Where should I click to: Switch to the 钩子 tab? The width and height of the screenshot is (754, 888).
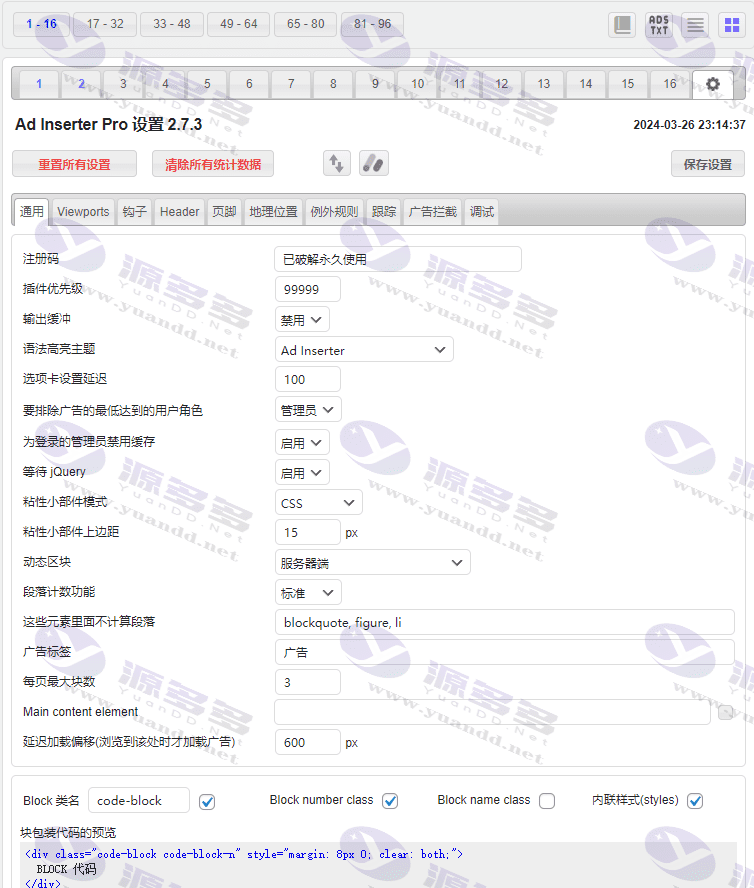(x=135, y=212)
